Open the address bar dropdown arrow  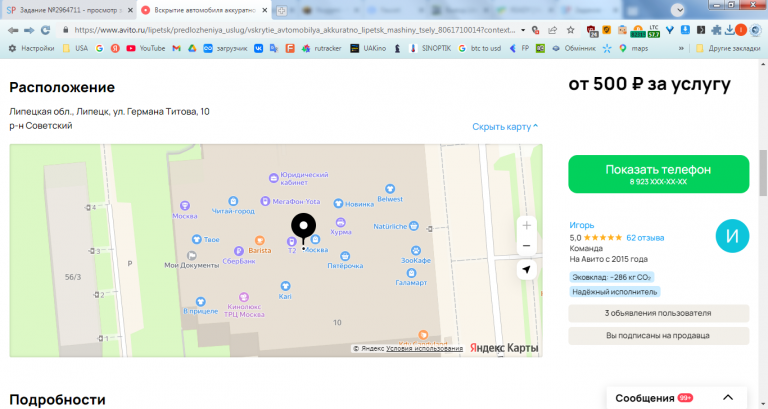[523, 30]
